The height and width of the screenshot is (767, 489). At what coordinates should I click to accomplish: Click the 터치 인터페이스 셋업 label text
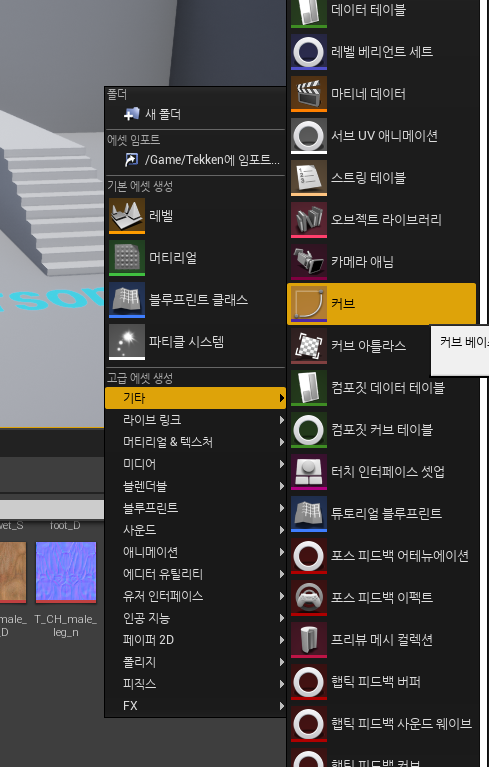pos(388,472)
